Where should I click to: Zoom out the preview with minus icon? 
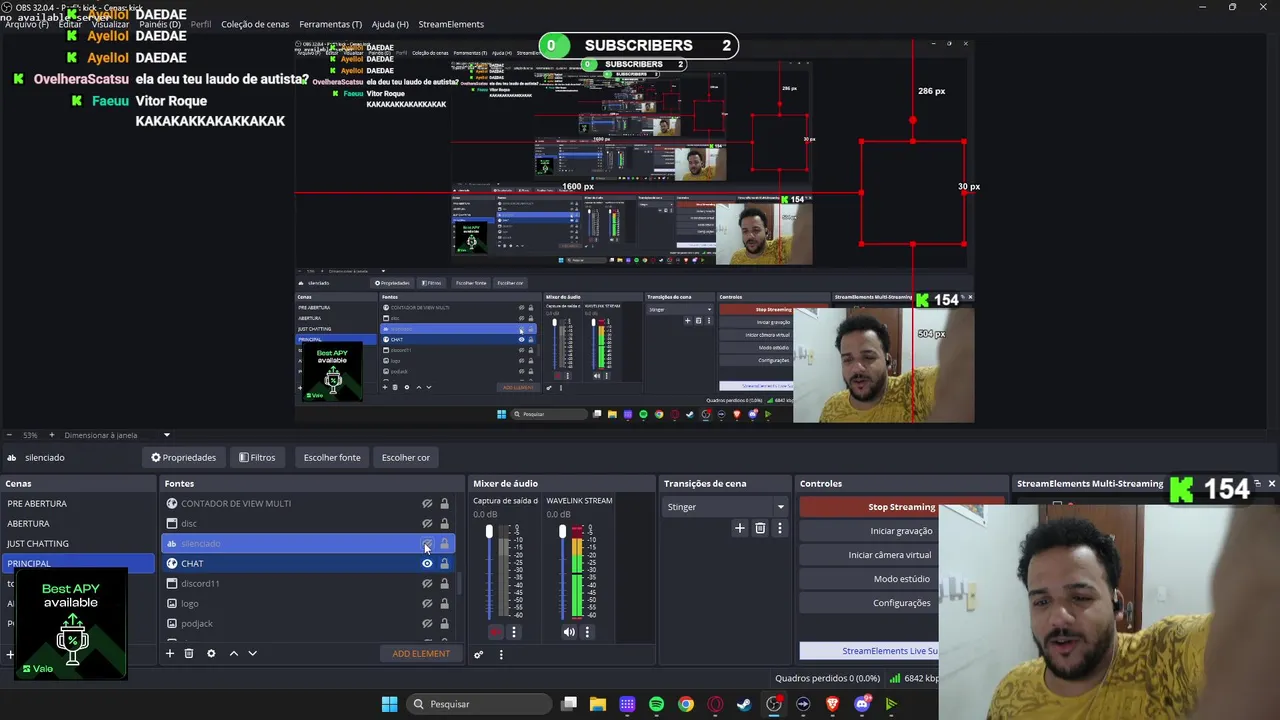tap(9, 435)
